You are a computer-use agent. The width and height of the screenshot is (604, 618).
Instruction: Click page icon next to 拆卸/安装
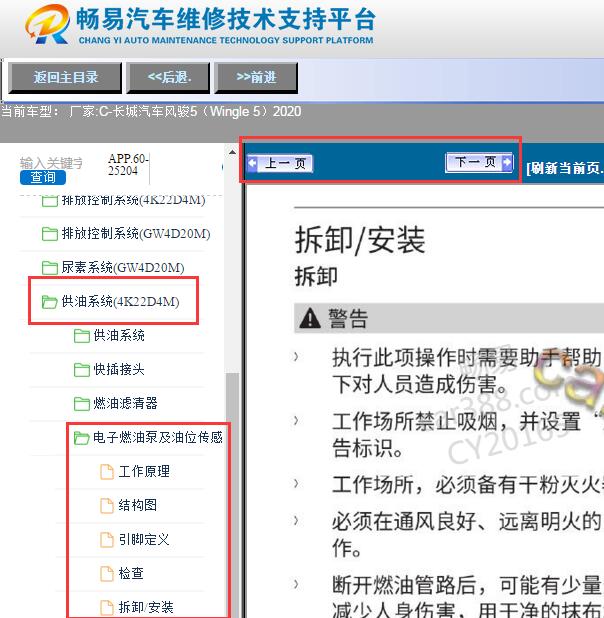point(107,607)
